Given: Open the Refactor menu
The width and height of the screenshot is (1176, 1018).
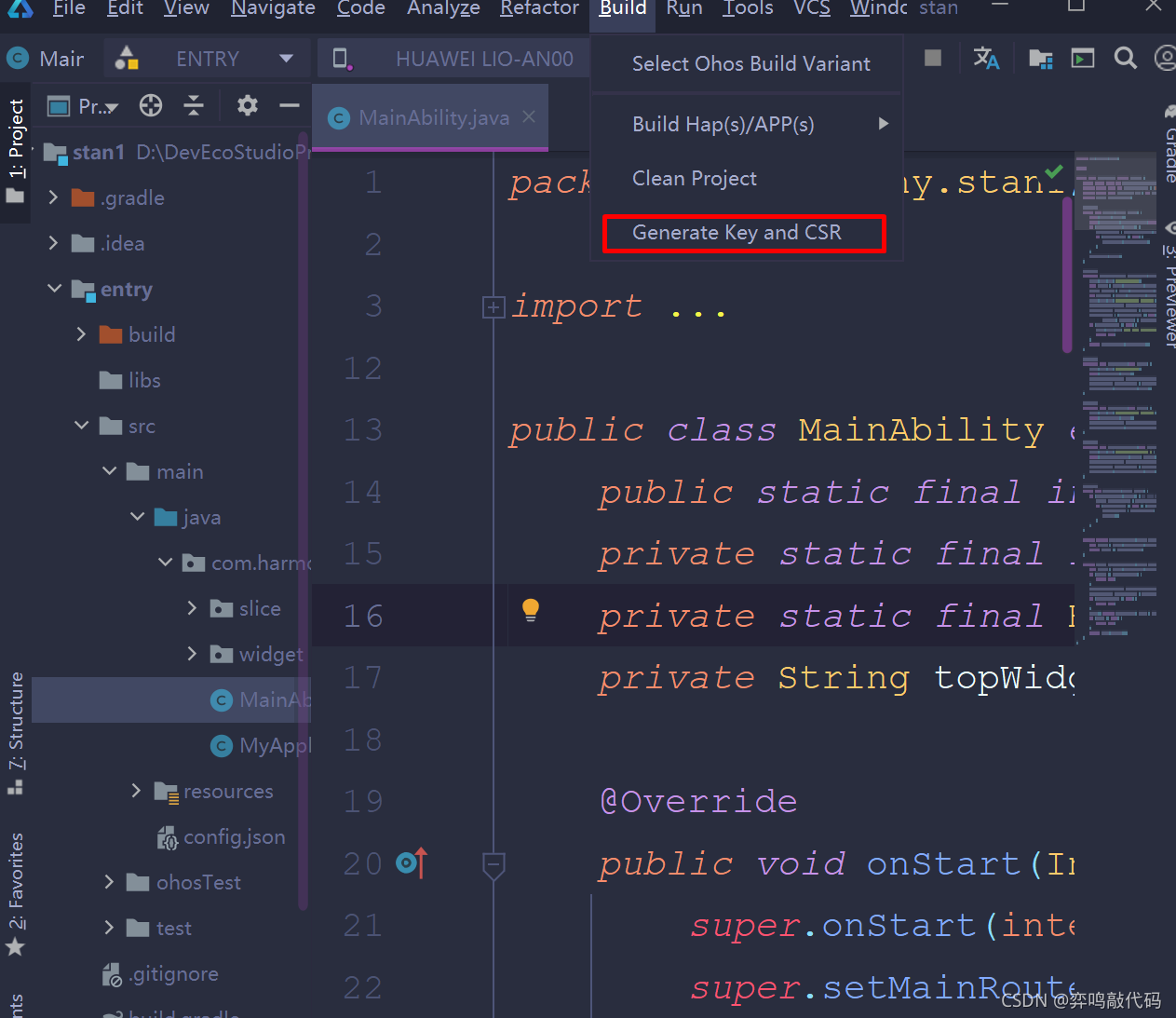Looking at the screenshot, I should pos(539,8).
